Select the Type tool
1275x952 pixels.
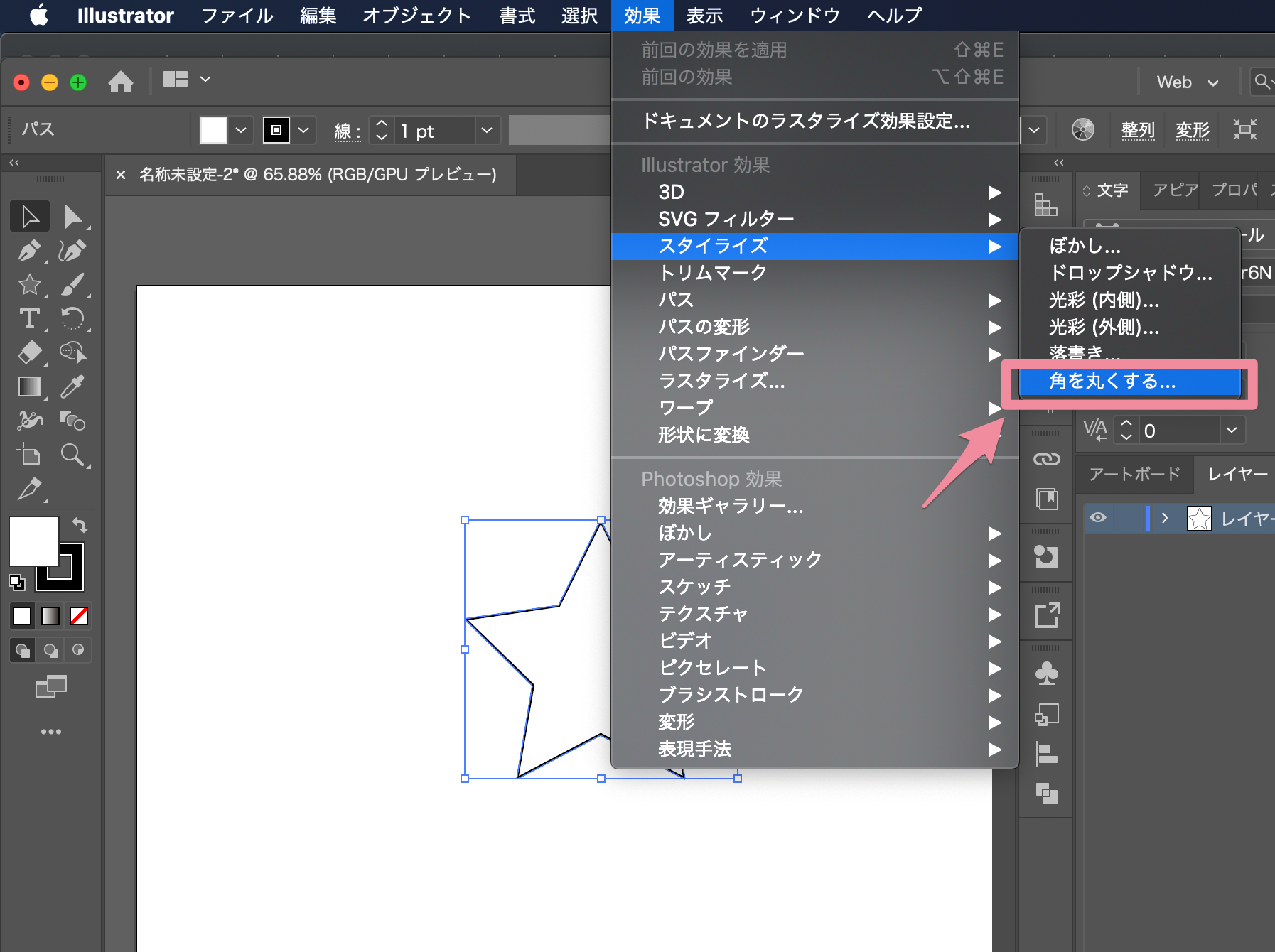coord(29,318)
